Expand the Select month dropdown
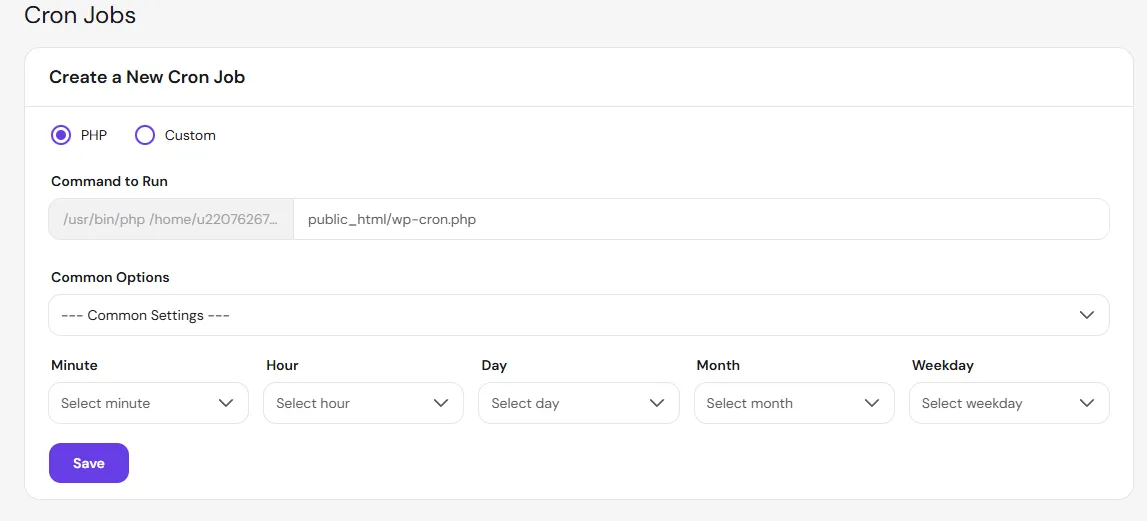The width and height of the screenshot is (1147, 521). click(x=794, y=403)
